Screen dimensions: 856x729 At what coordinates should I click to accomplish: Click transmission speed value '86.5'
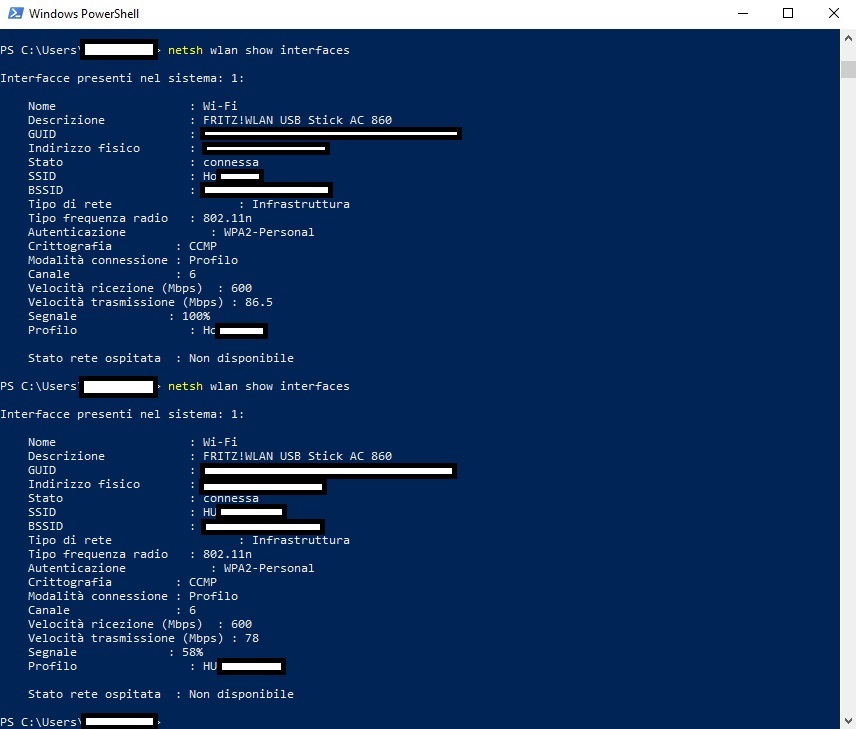259,302
